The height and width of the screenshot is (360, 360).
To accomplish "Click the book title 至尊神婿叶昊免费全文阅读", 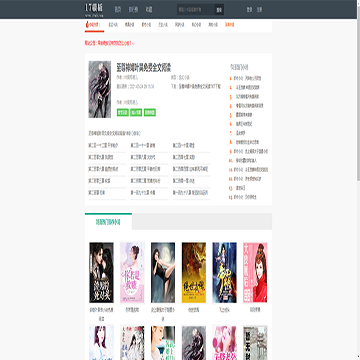I will click(x=144, y=67).
